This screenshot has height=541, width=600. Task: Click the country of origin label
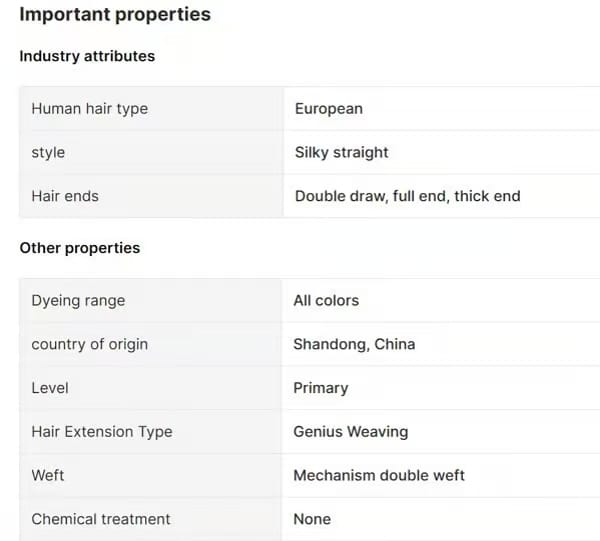[89, 344]
